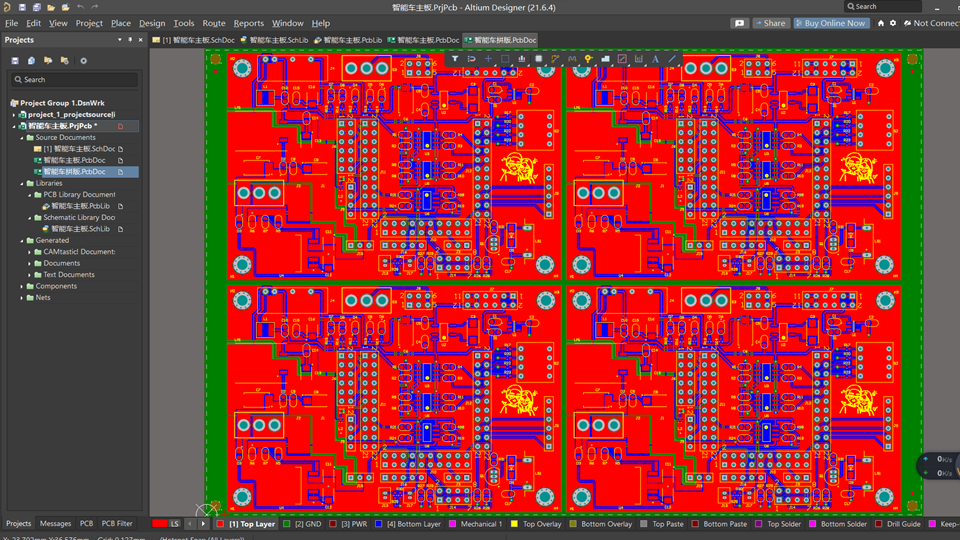This screenshot has height=540, width=960.
Task: Click the Share button
Action: [x=770, y=23]
